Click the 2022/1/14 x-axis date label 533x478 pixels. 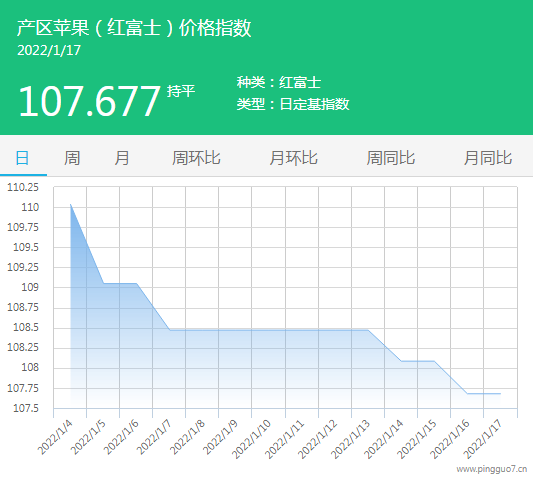[383, 439]
